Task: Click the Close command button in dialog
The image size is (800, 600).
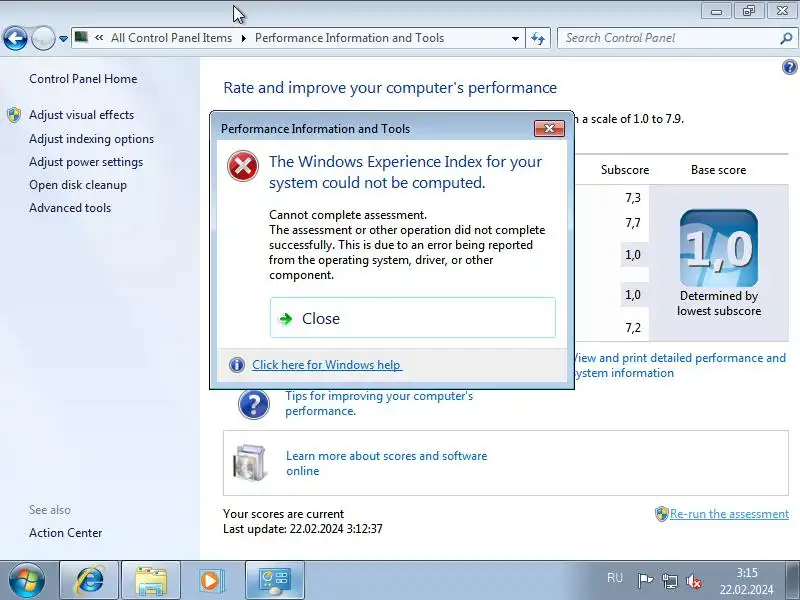Action: [x=412, y=318]
